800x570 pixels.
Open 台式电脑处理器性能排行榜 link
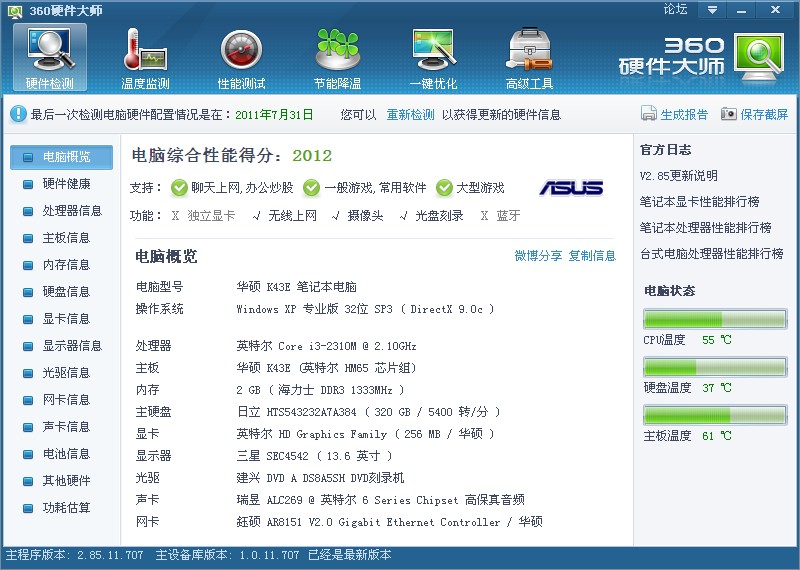pyautogui.click(x=712, y=254)
